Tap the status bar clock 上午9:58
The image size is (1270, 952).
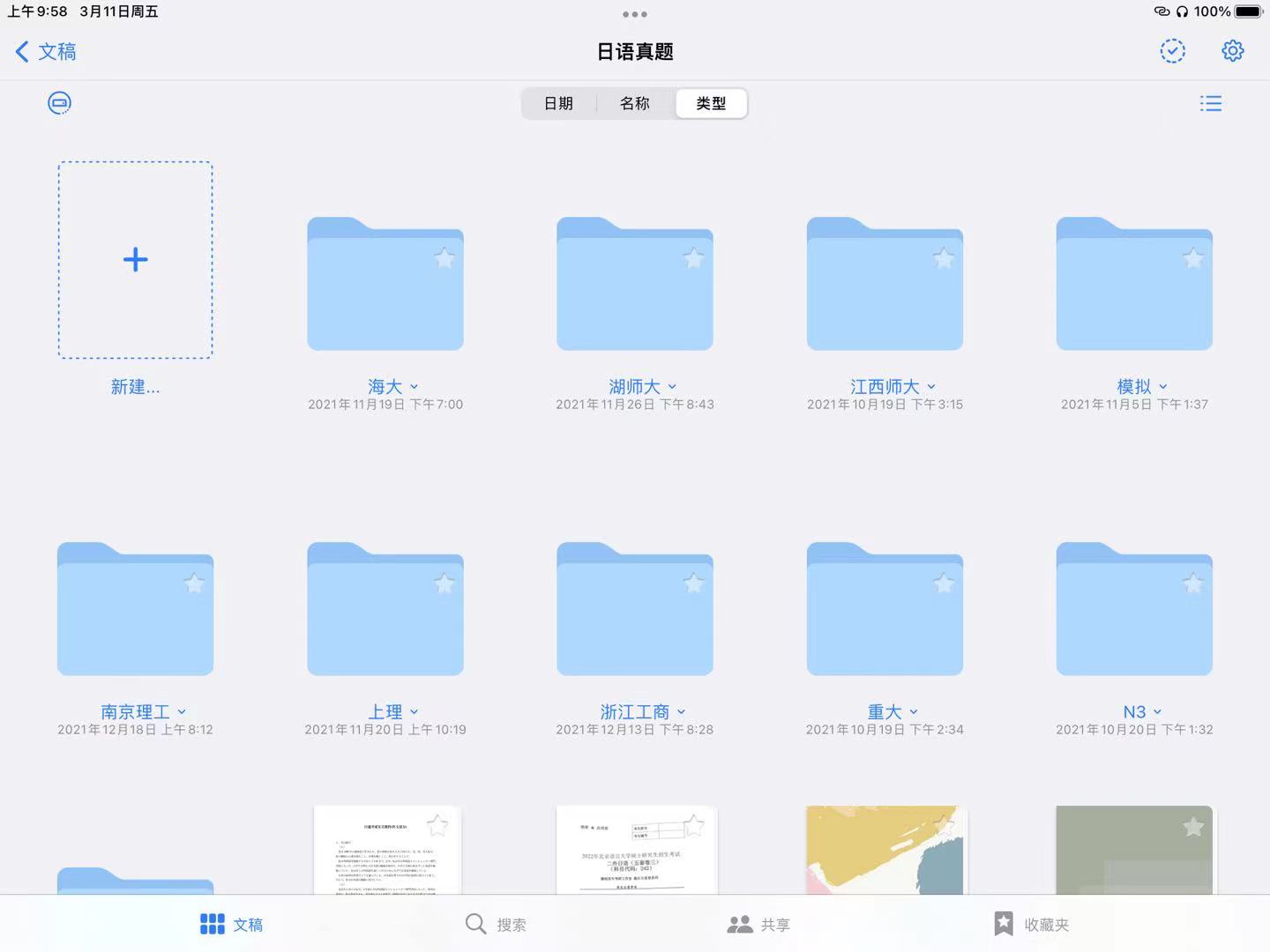37,11
